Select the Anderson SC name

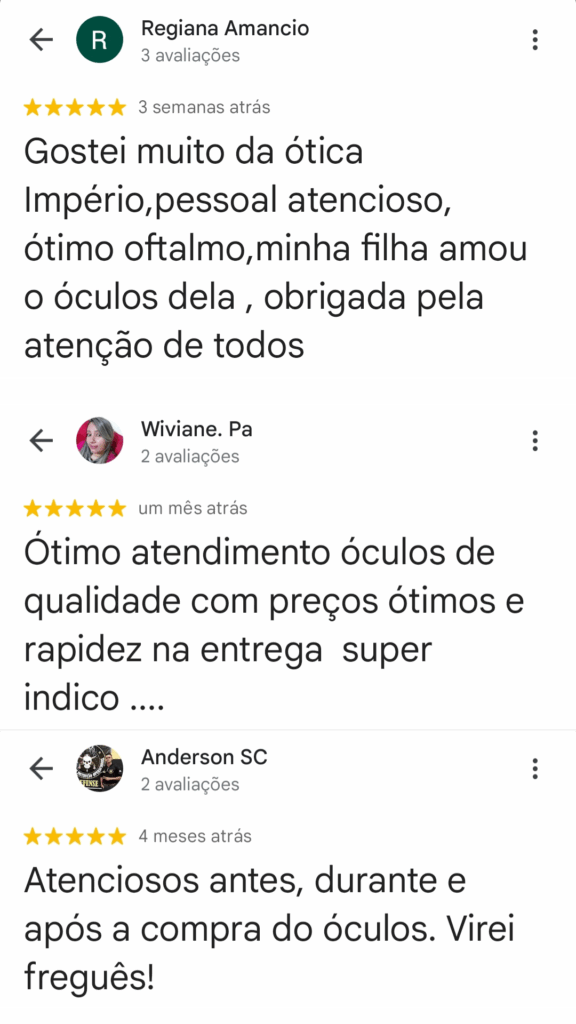coord(204,758)
